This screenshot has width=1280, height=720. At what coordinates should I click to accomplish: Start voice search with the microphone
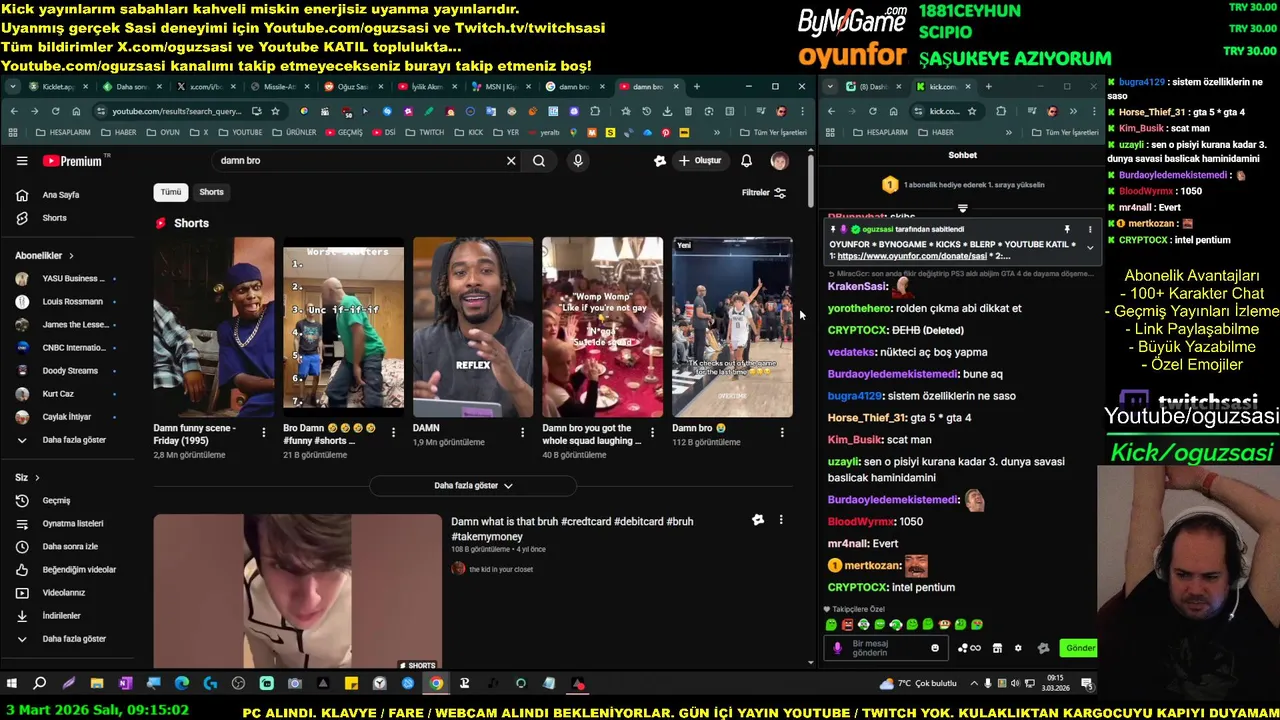tap(578, 160)
